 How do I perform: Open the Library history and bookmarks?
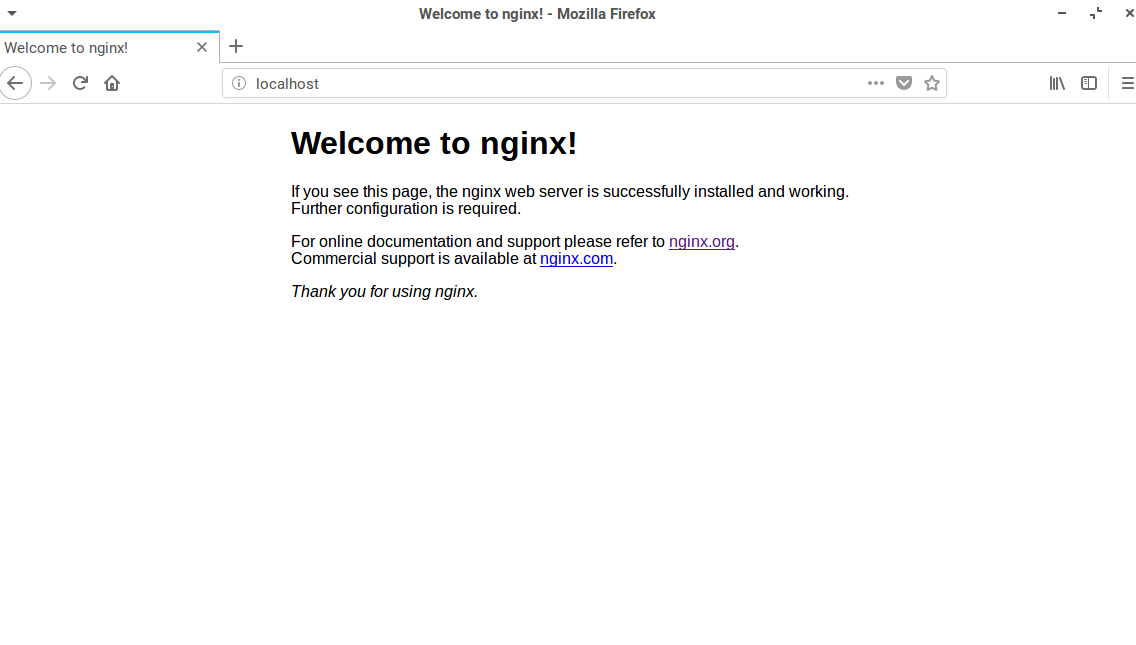click(x=1056, y=83)
